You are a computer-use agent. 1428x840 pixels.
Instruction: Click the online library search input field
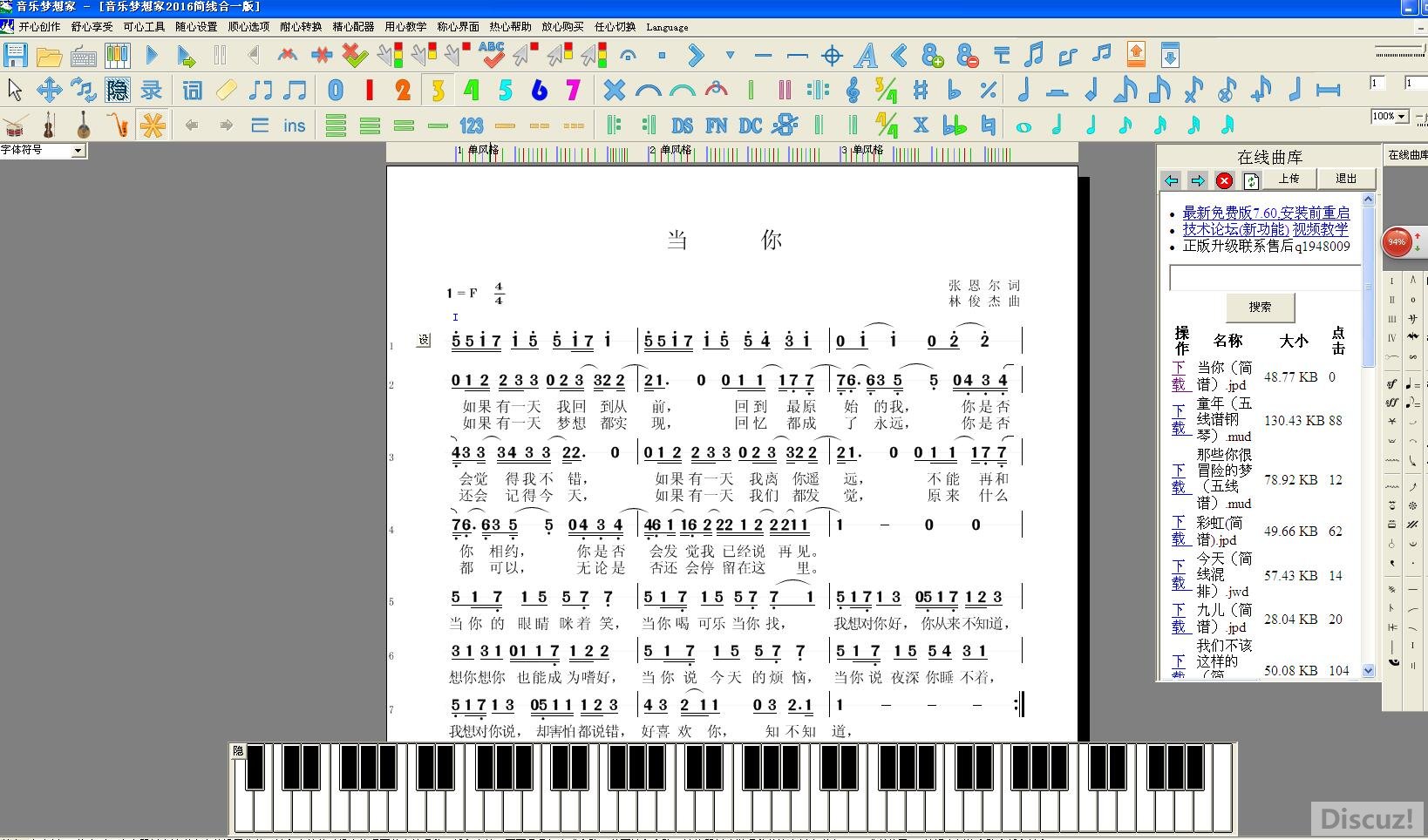click(x=1264, y=278)
